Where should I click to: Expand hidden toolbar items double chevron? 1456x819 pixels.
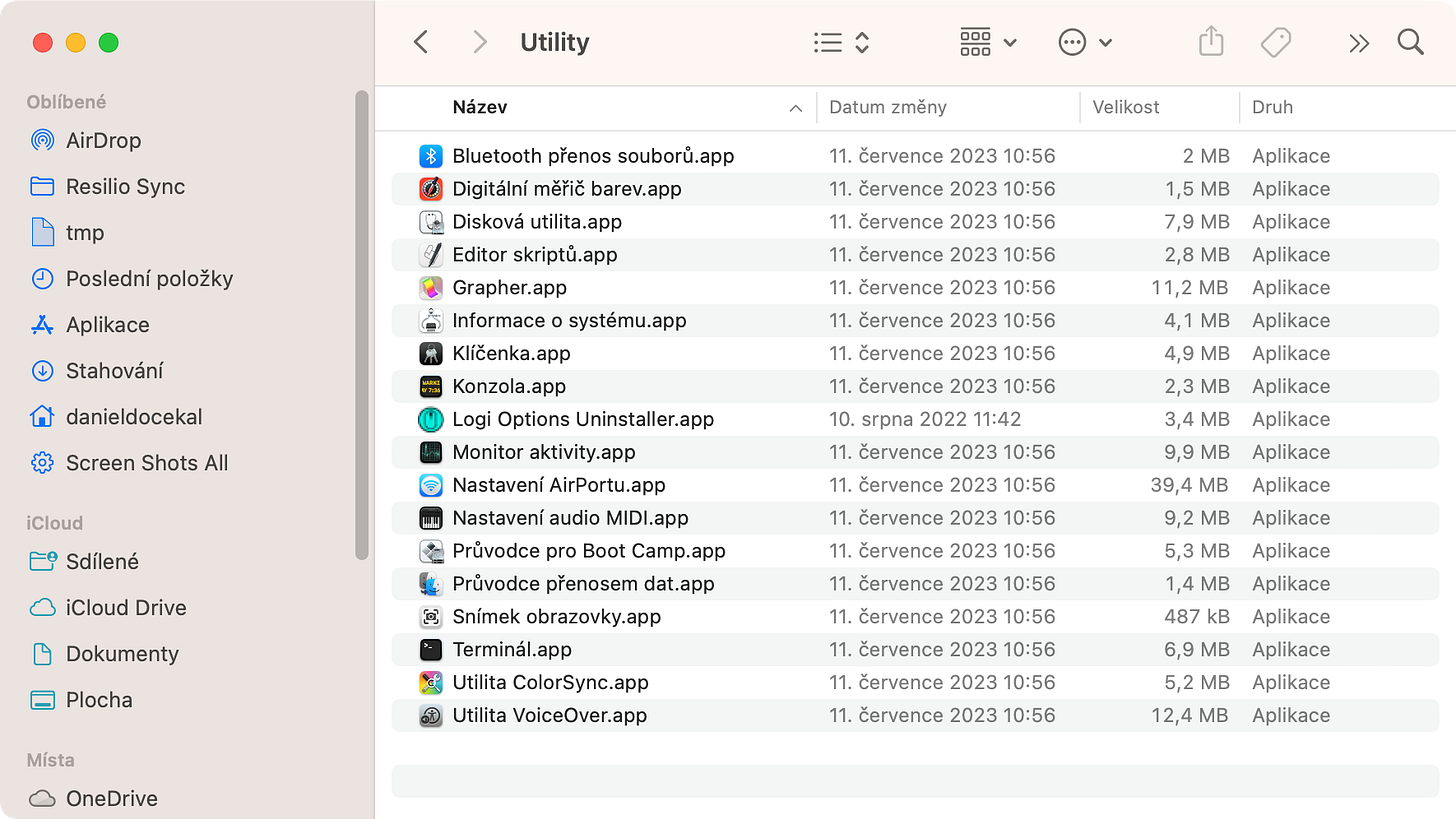(x=1358, y=42)
